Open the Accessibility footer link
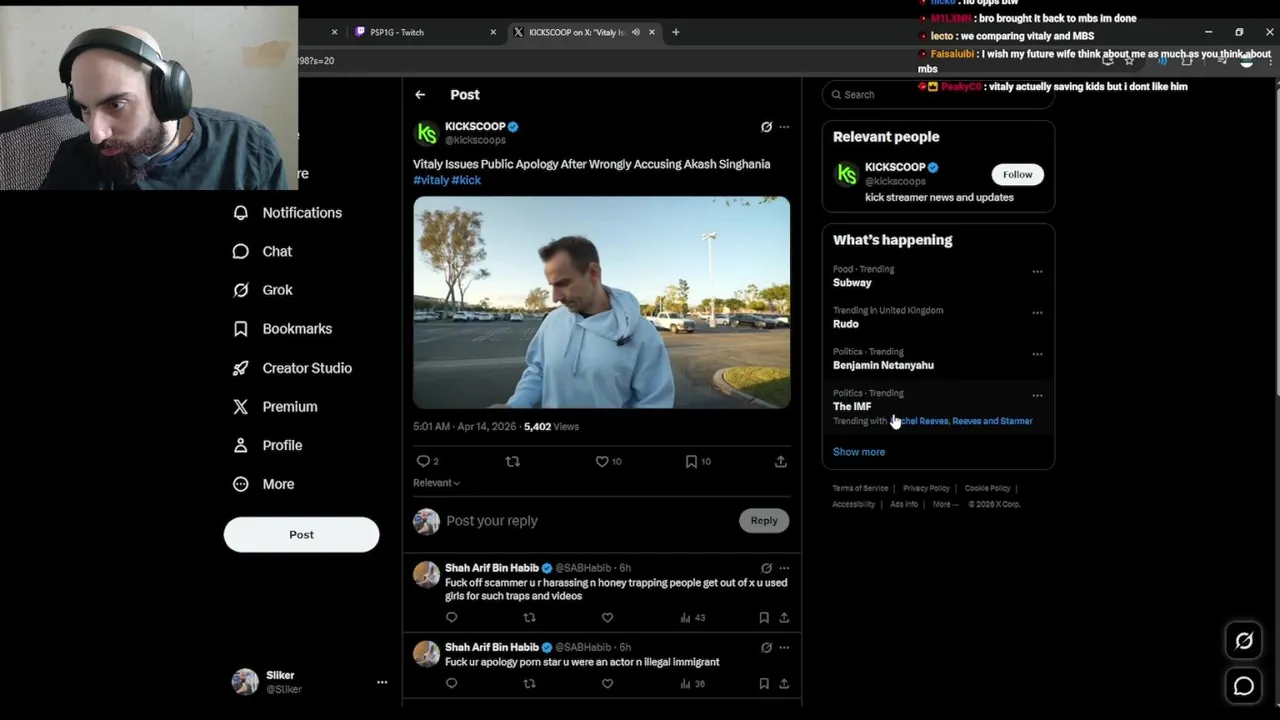 (x=854, y=505)
